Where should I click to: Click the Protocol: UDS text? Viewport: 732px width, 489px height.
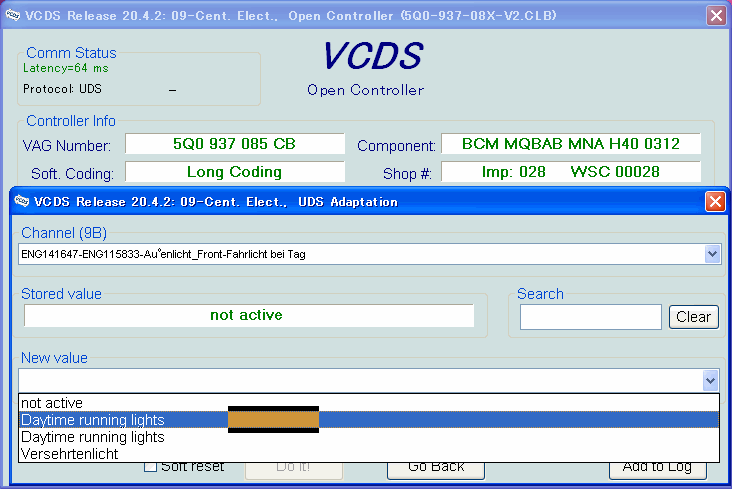pyautogui.click(x=62, y=89)
